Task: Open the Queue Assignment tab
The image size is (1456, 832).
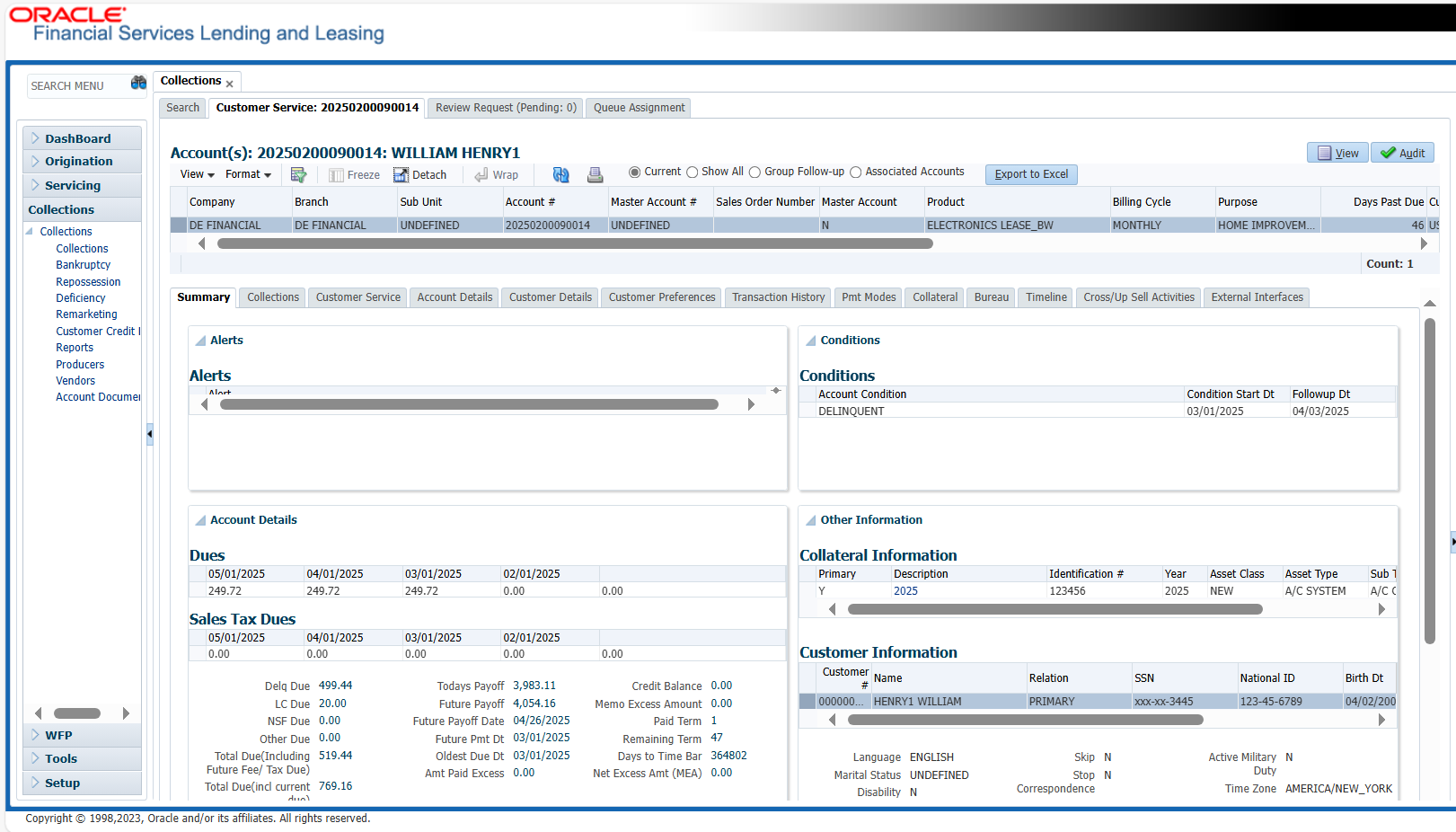Action: click(x=639, y=108)
